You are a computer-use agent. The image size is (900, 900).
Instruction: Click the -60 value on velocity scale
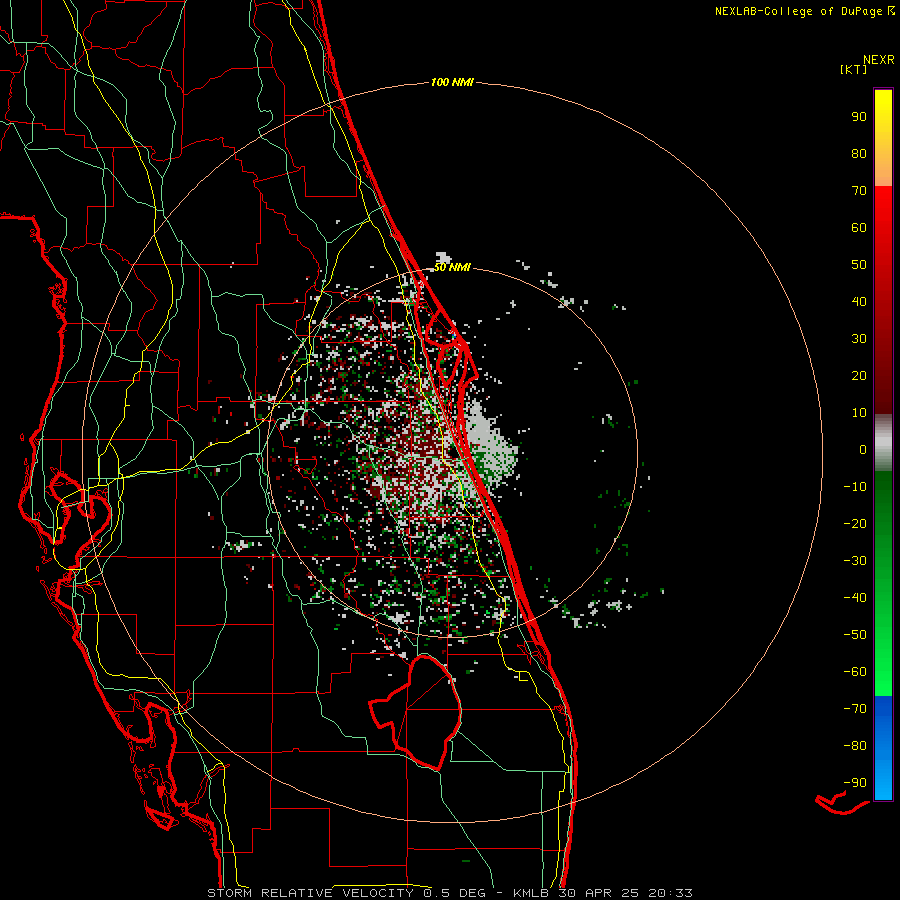coord(855,672)
